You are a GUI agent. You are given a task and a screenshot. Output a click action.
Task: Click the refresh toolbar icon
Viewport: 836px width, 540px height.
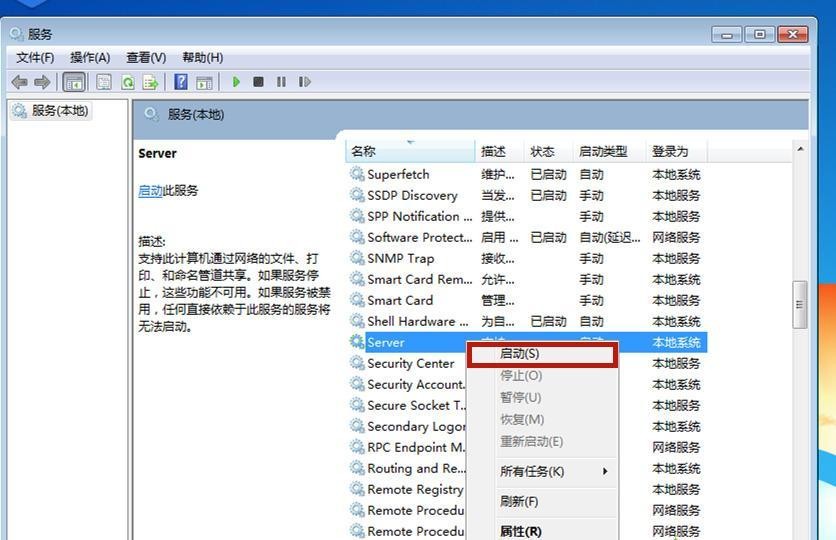click(x=128, y=82)
